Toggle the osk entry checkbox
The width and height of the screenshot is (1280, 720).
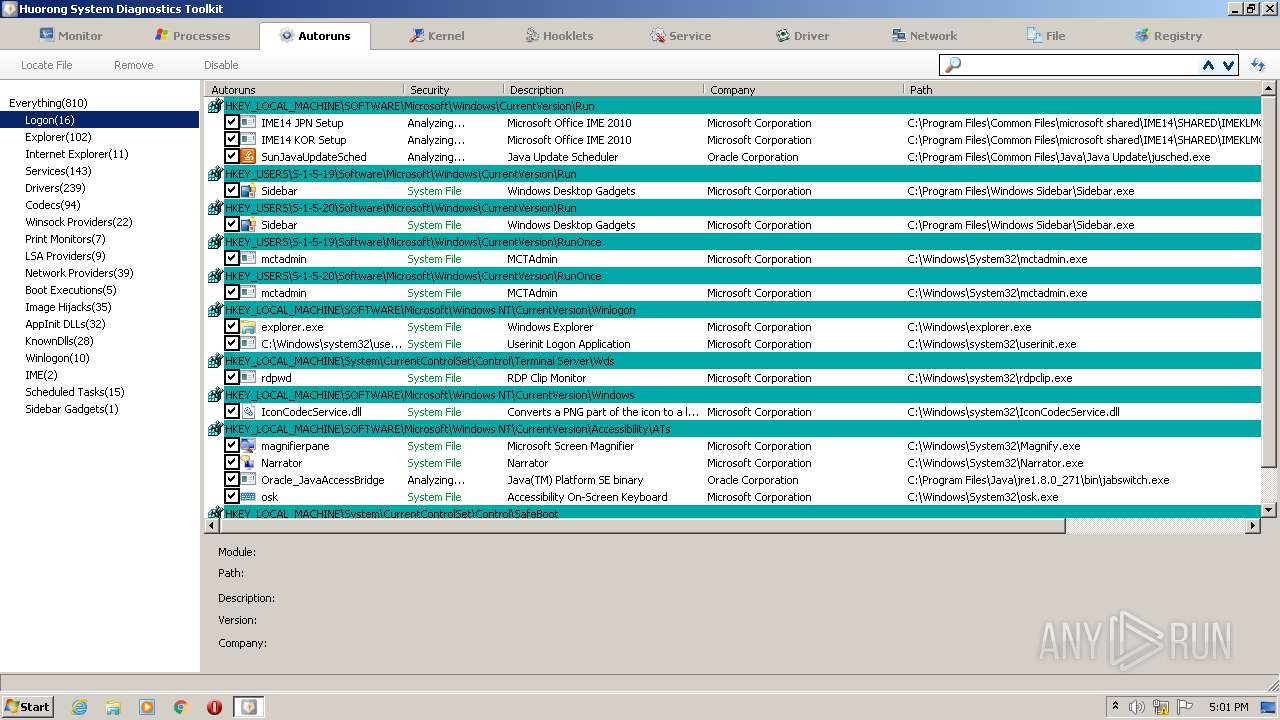pos(232,497)
